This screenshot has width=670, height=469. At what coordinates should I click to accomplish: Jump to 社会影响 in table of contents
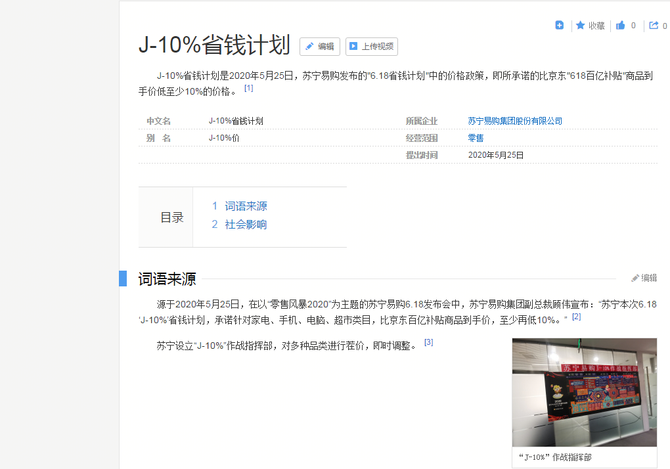click(x=245, y=225)
